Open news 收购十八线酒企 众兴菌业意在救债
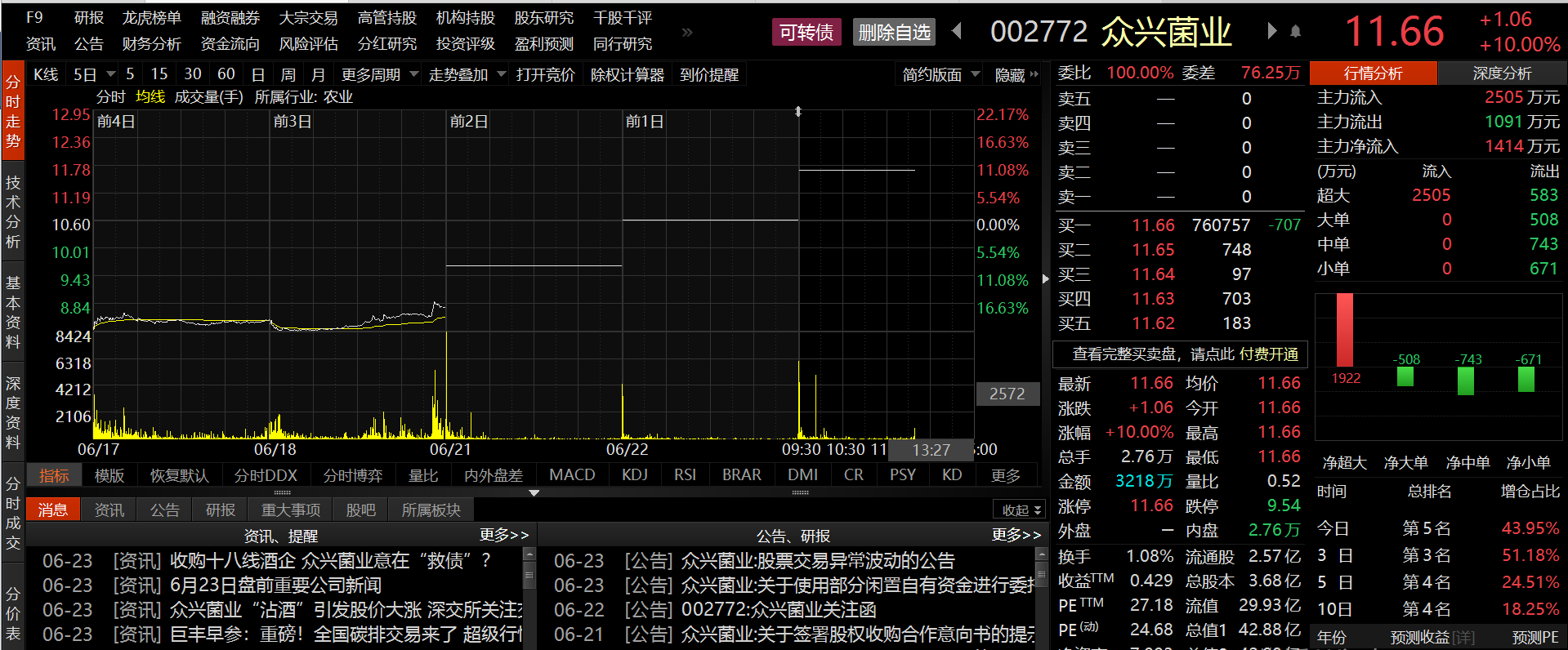 coord(331,561)
